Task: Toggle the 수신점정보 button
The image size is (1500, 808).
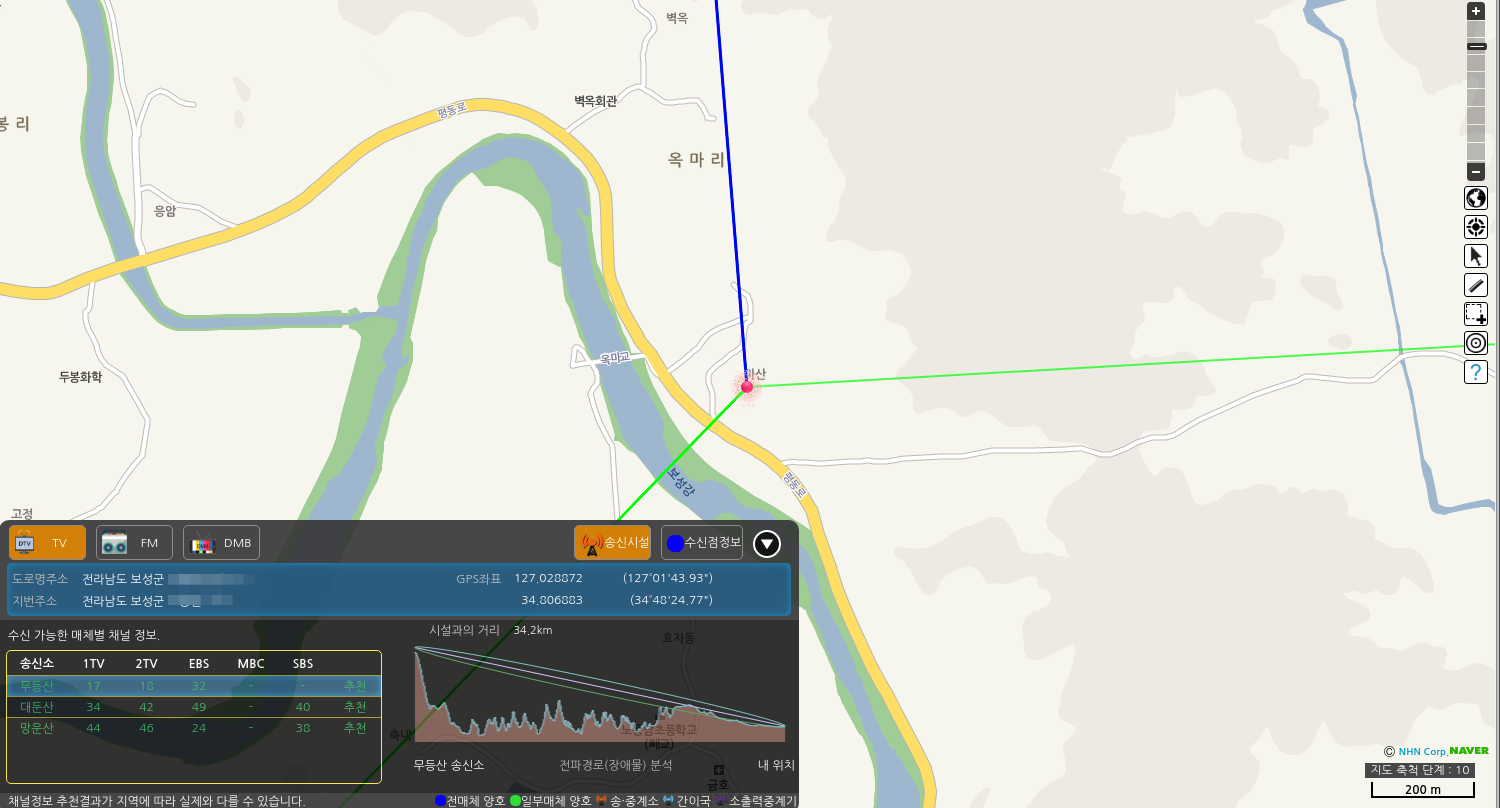Action: coord(702,543)
